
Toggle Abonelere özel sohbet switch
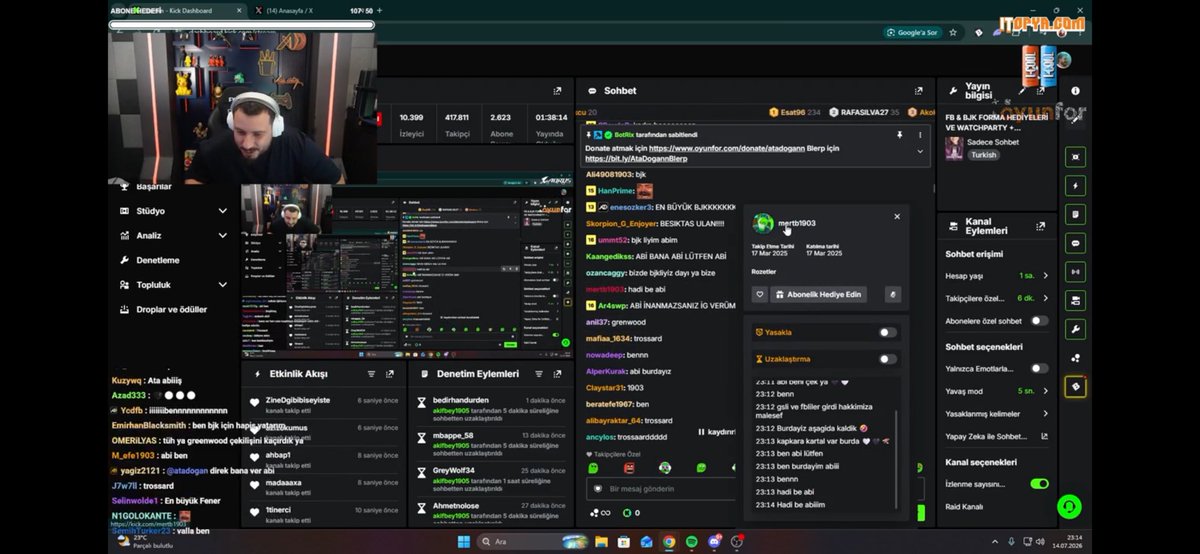coord(1040,321)
